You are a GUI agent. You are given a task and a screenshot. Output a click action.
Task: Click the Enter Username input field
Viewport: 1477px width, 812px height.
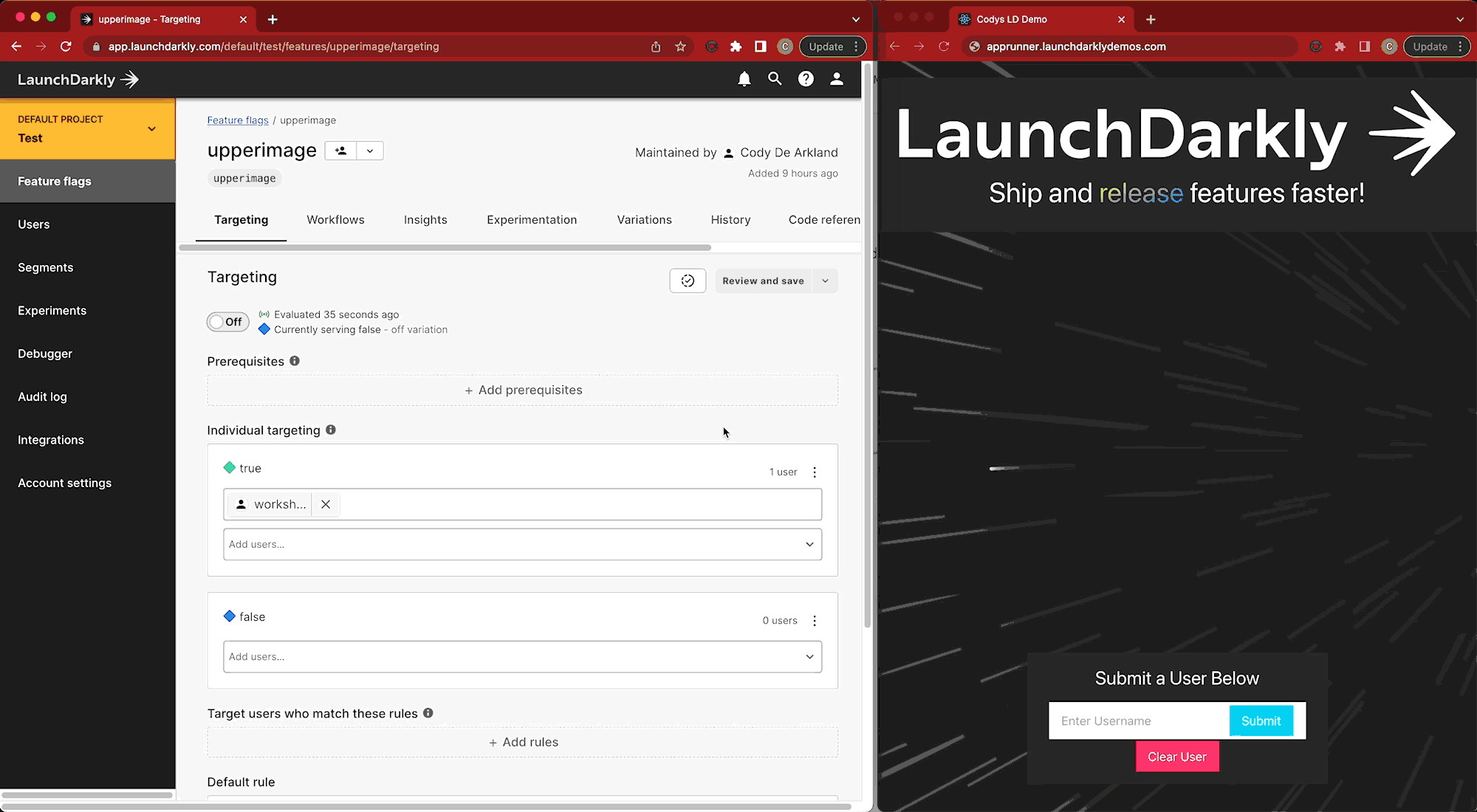tap(1140, 720)
